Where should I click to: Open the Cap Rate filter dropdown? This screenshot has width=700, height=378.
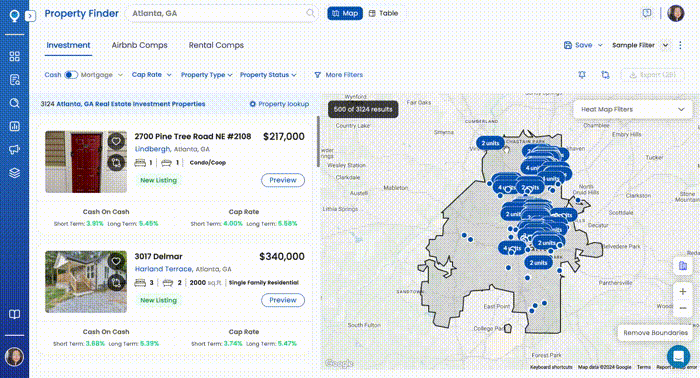pos(151,75)
